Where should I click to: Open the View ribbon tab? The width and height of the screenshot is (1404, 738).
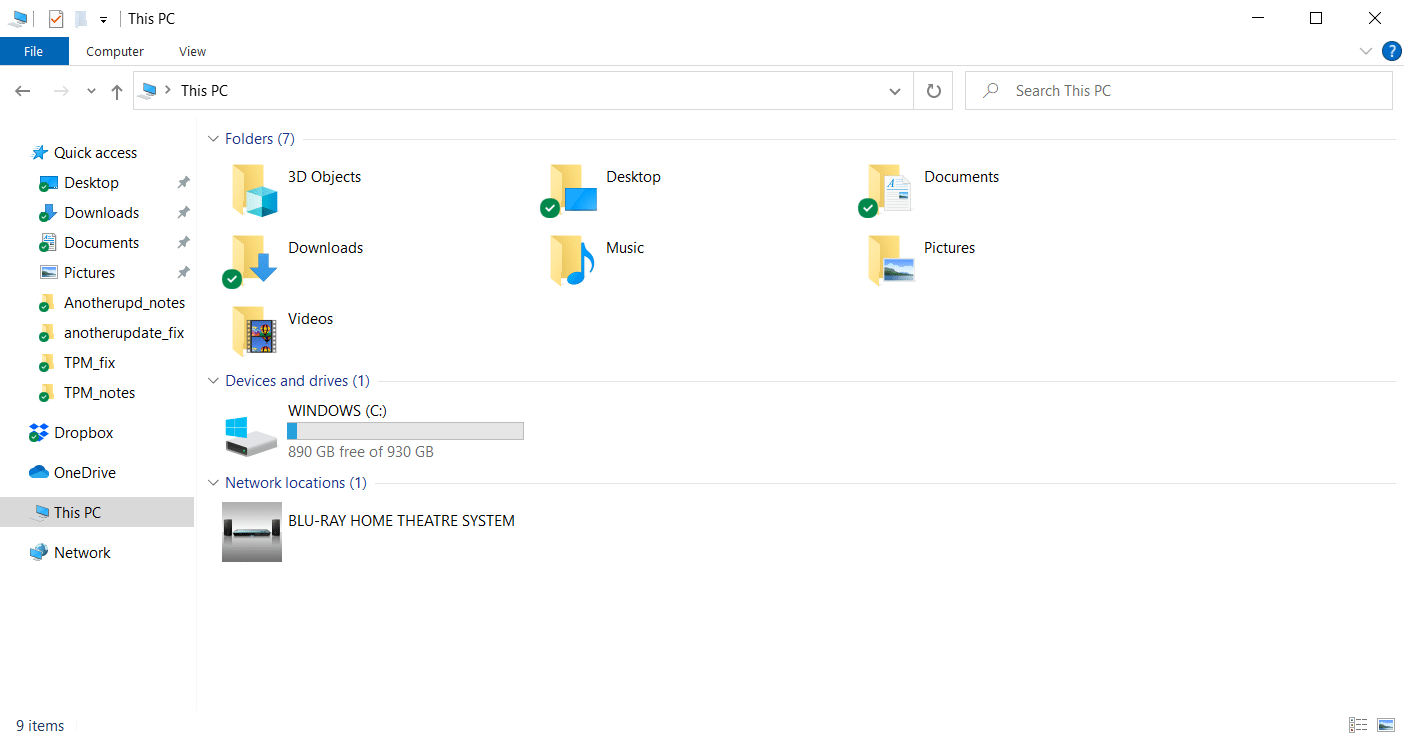[192, 51]
